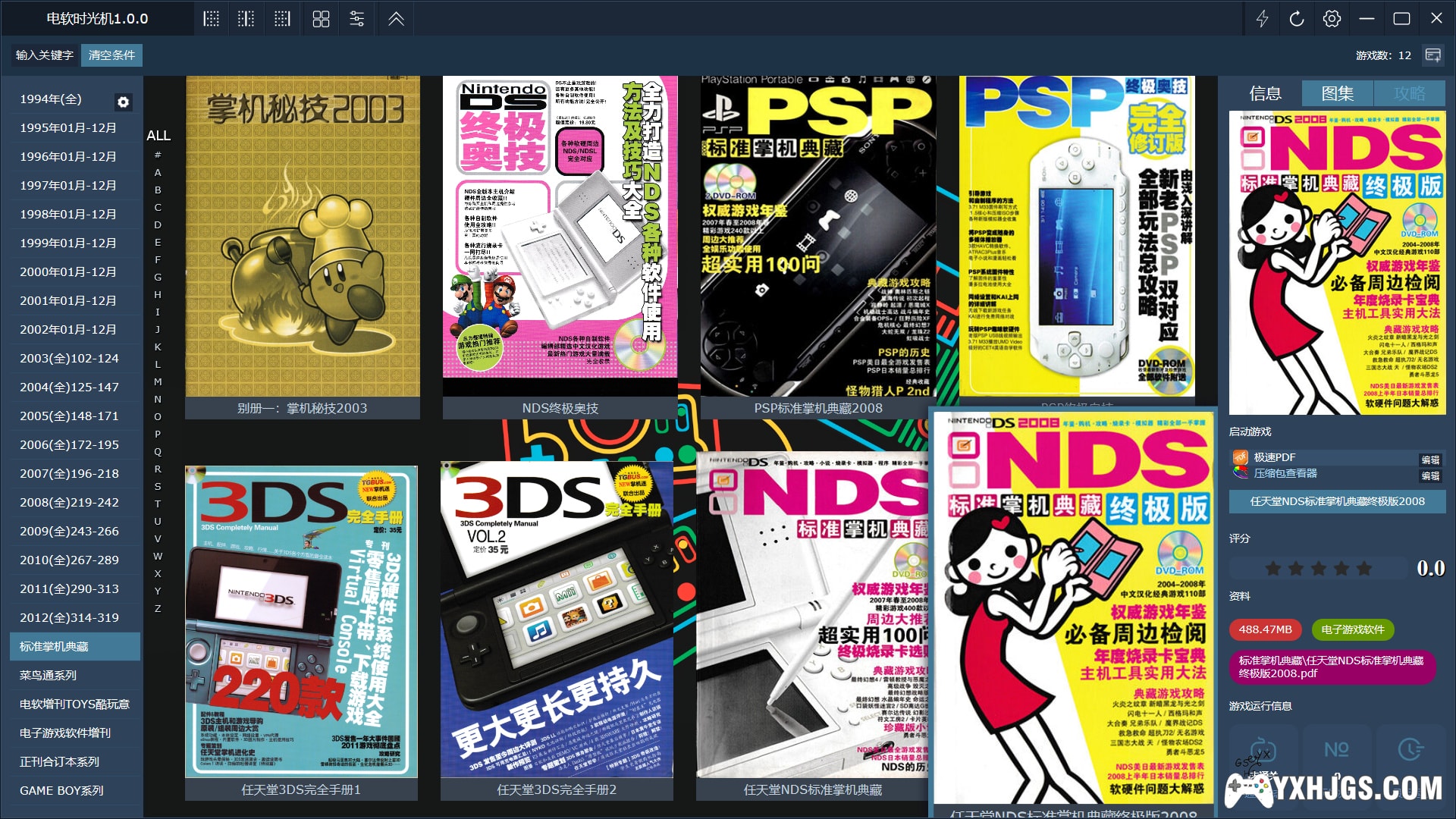Screen dimensions: 1456x819
Task: Switch to four-square grid view
Action: point(321,19)
